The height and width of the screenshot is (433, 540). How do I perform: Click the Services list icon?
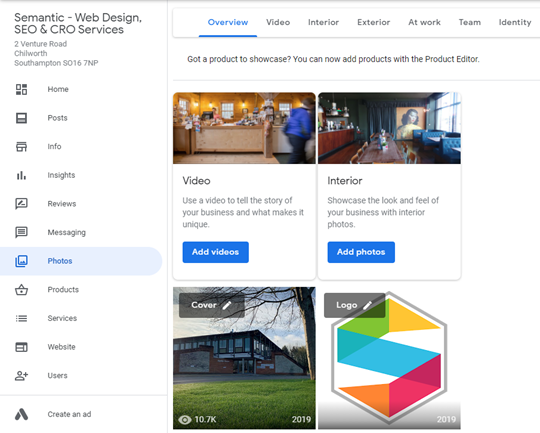(x=21, y=318)
